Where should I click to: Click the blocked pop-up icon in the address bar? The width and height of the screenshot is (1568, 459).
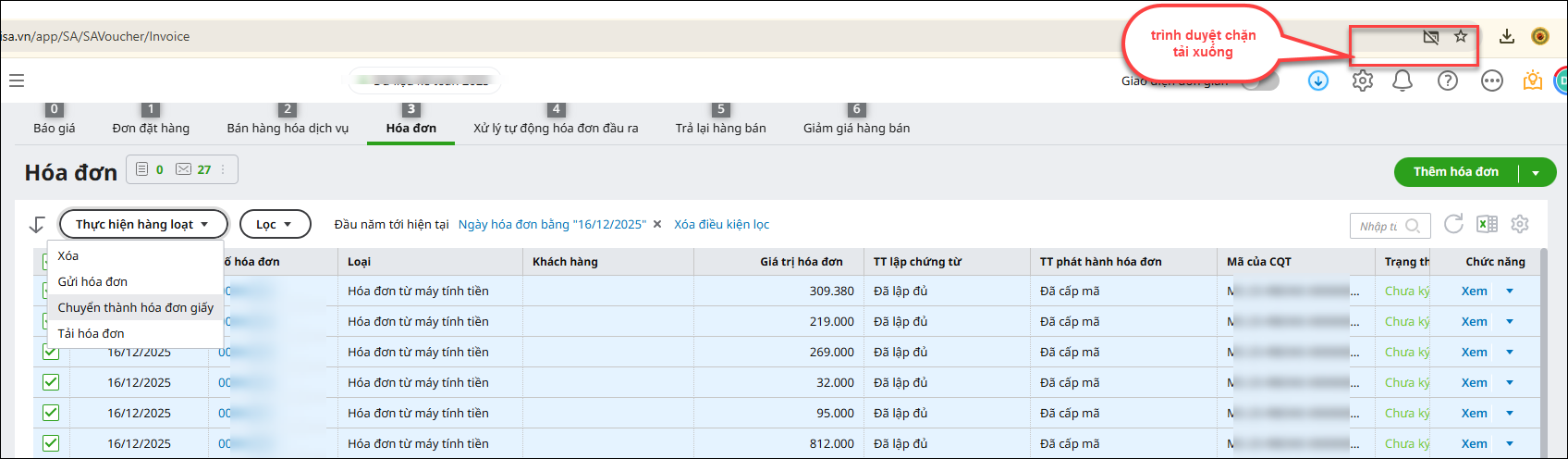pos(1431,37)
